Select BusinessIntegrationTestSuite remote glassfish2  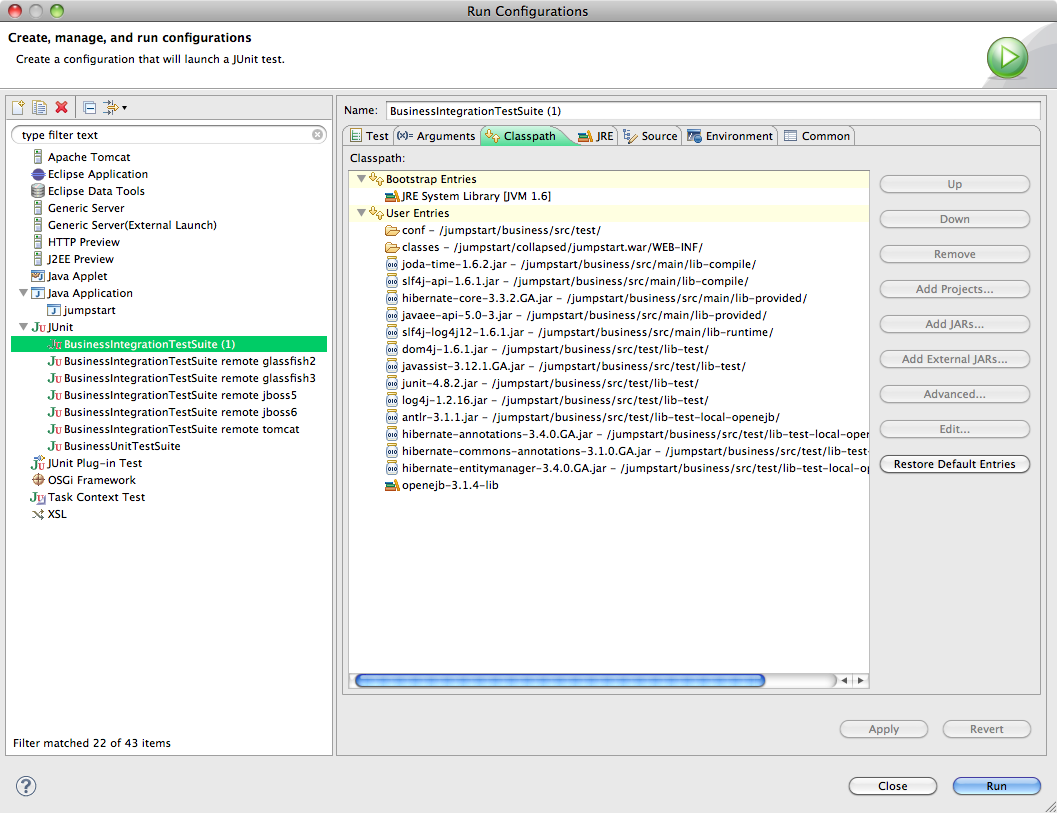tap(189, 361)
